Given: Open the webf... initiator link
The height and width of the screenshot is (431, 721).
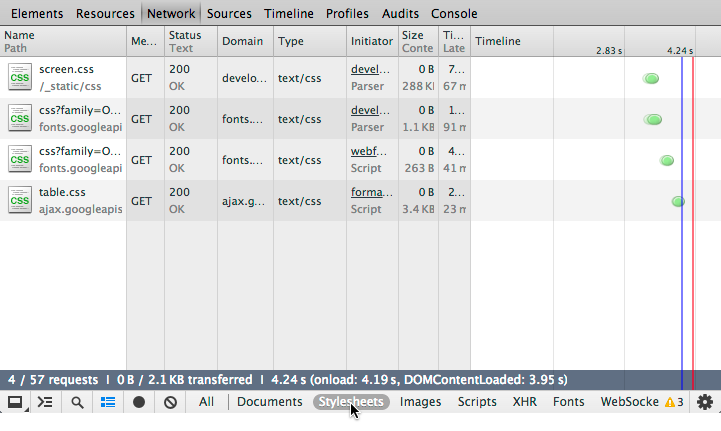Looking at the screenshot, I should [x=369, y=151].
